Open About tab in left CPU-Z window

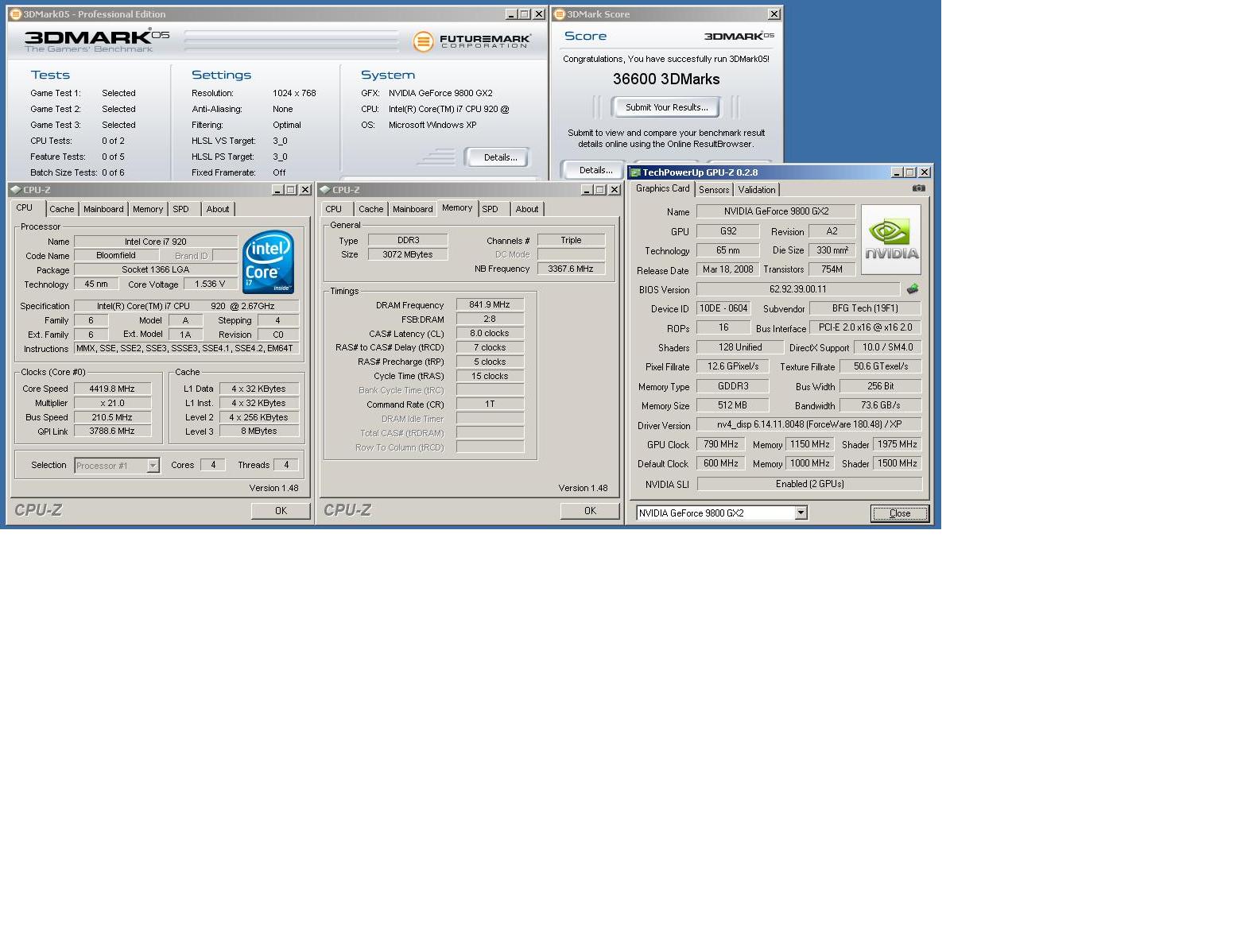[218, 209]
